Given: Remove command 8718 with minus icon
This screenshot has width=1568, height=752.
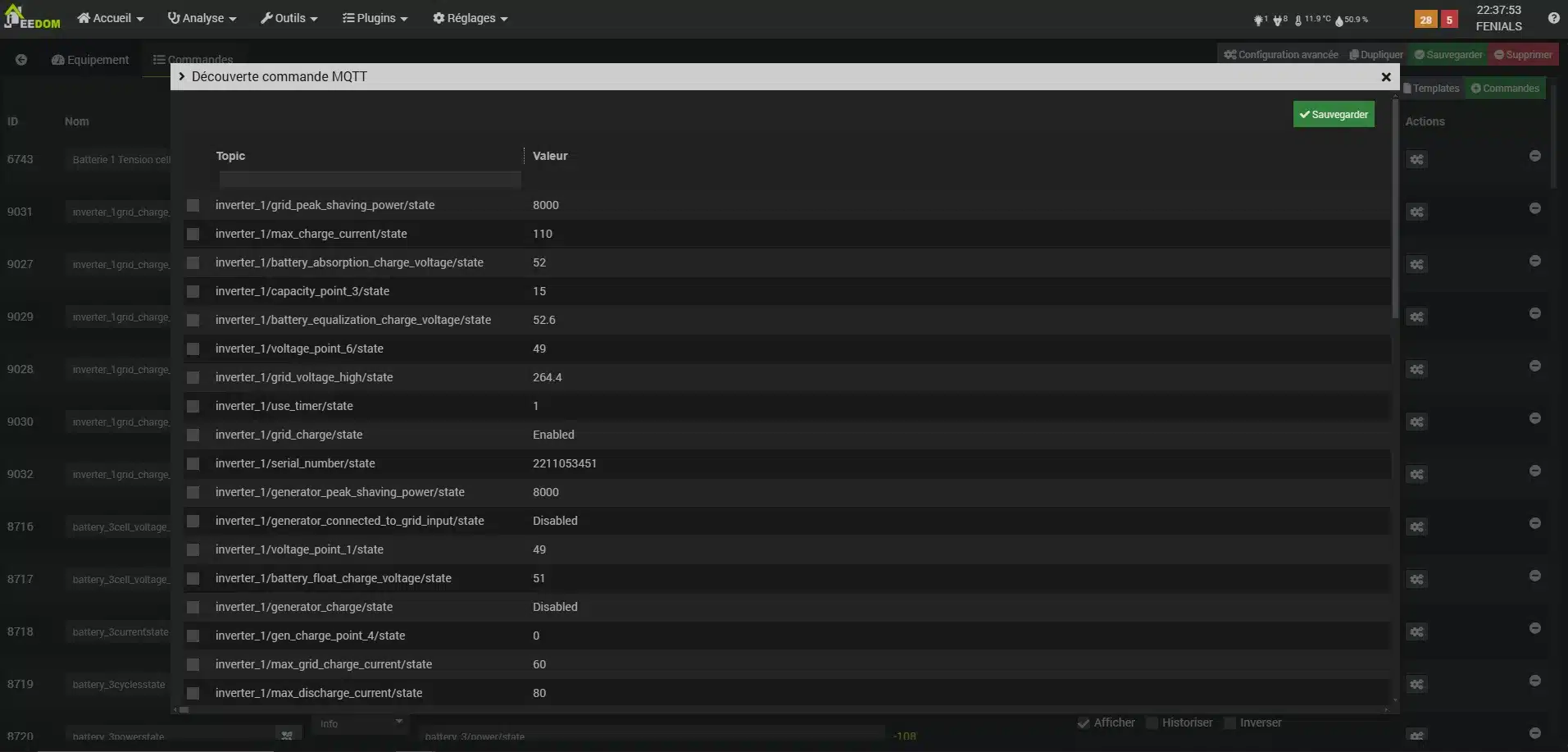Looking at the screenshot, I should pos(1535,628).
